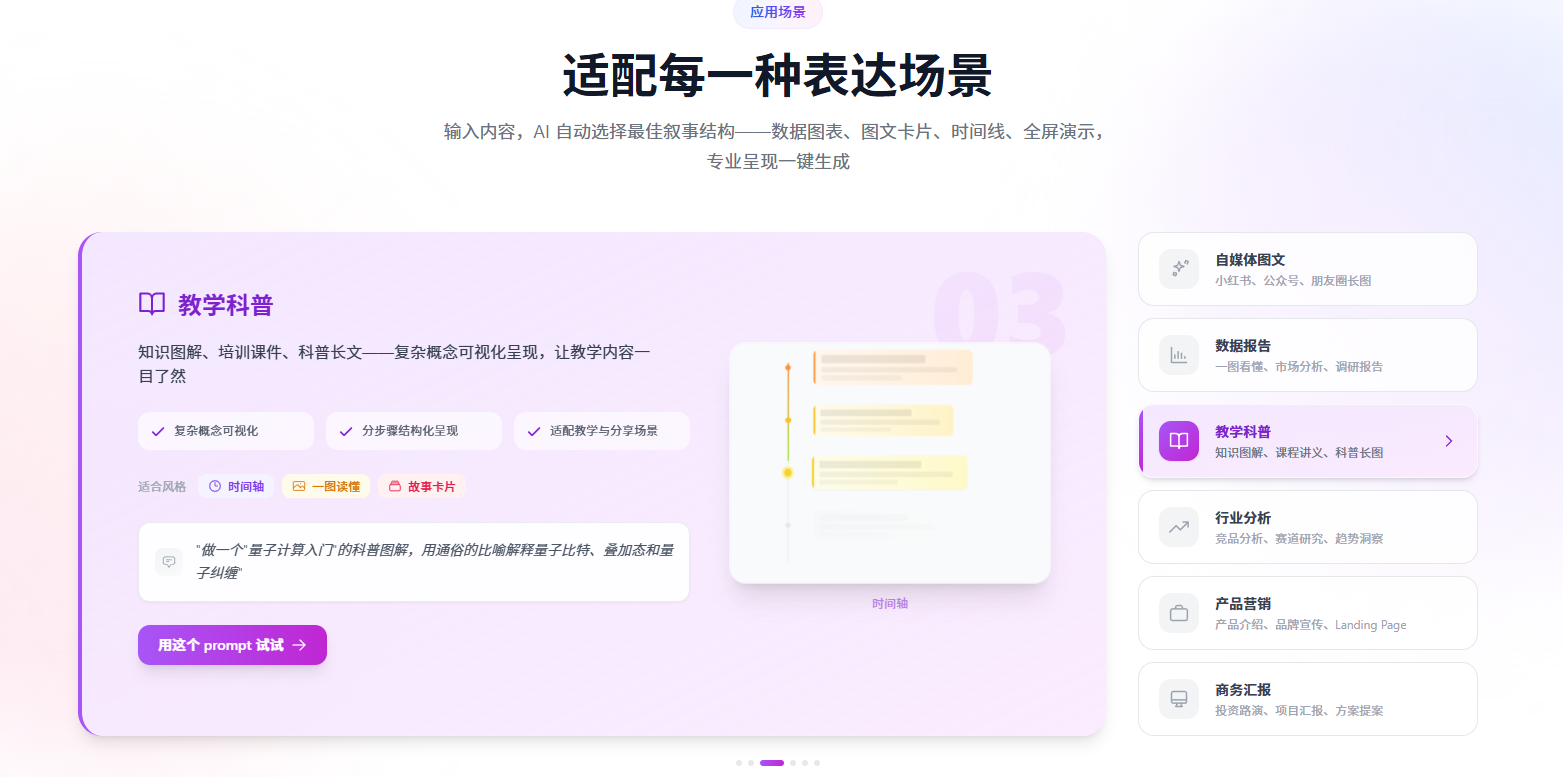Click the trending arrow icon for 行业分析
The image size is (1563, 777).
tap(1179, 527)
